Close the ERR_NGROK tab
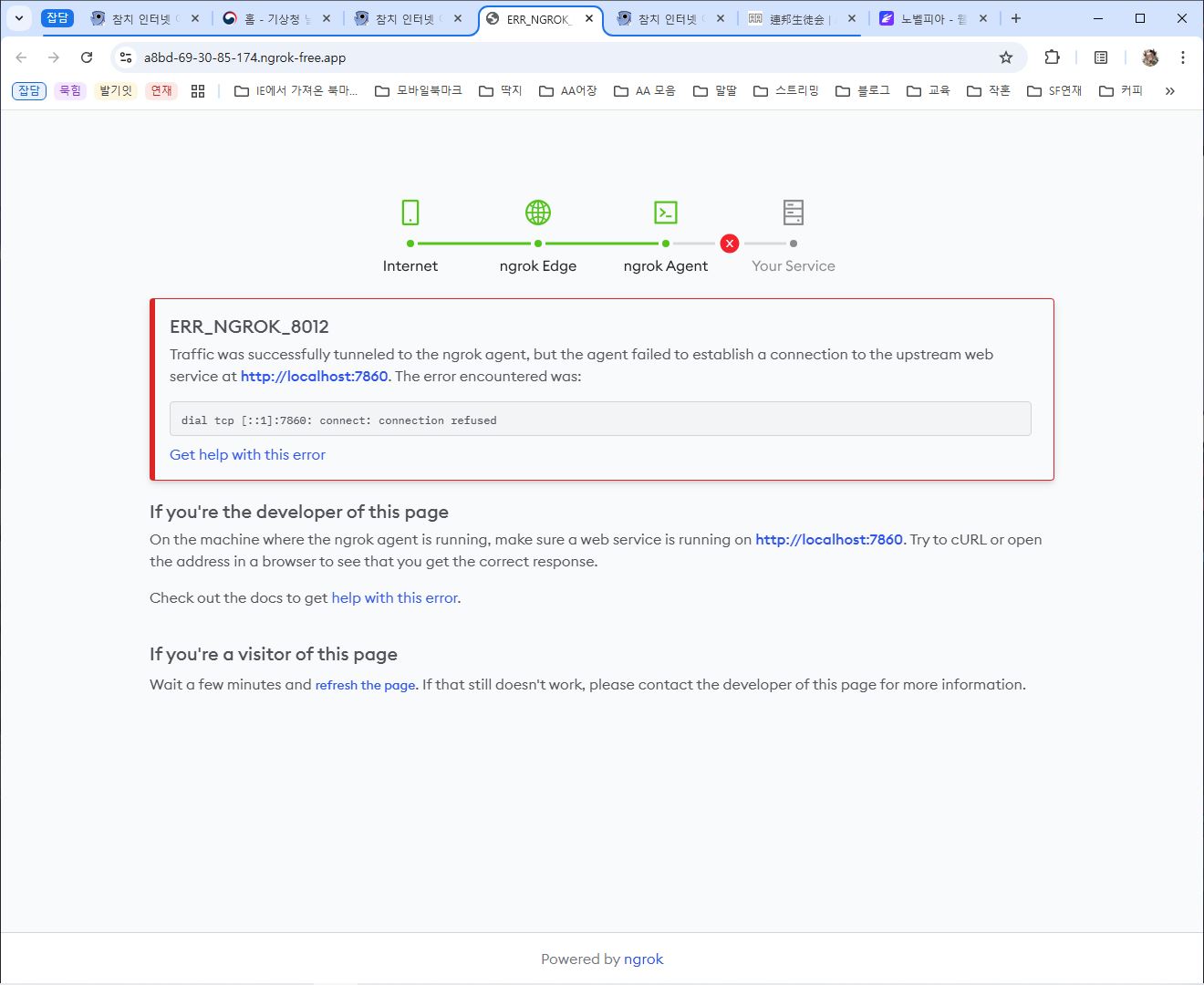The width and height of the screenshot is (1204, 985). pos(589,18)
